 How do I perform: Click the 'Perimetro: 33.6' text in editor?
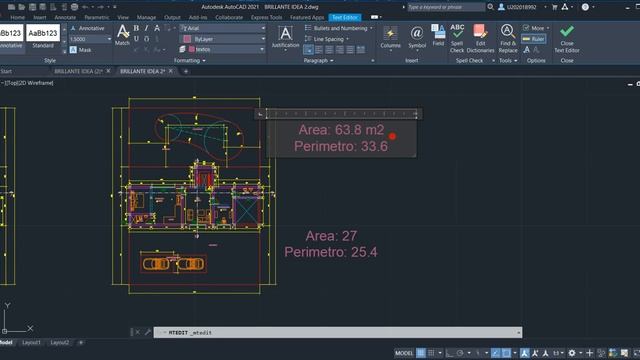click(x=341, y=146)
